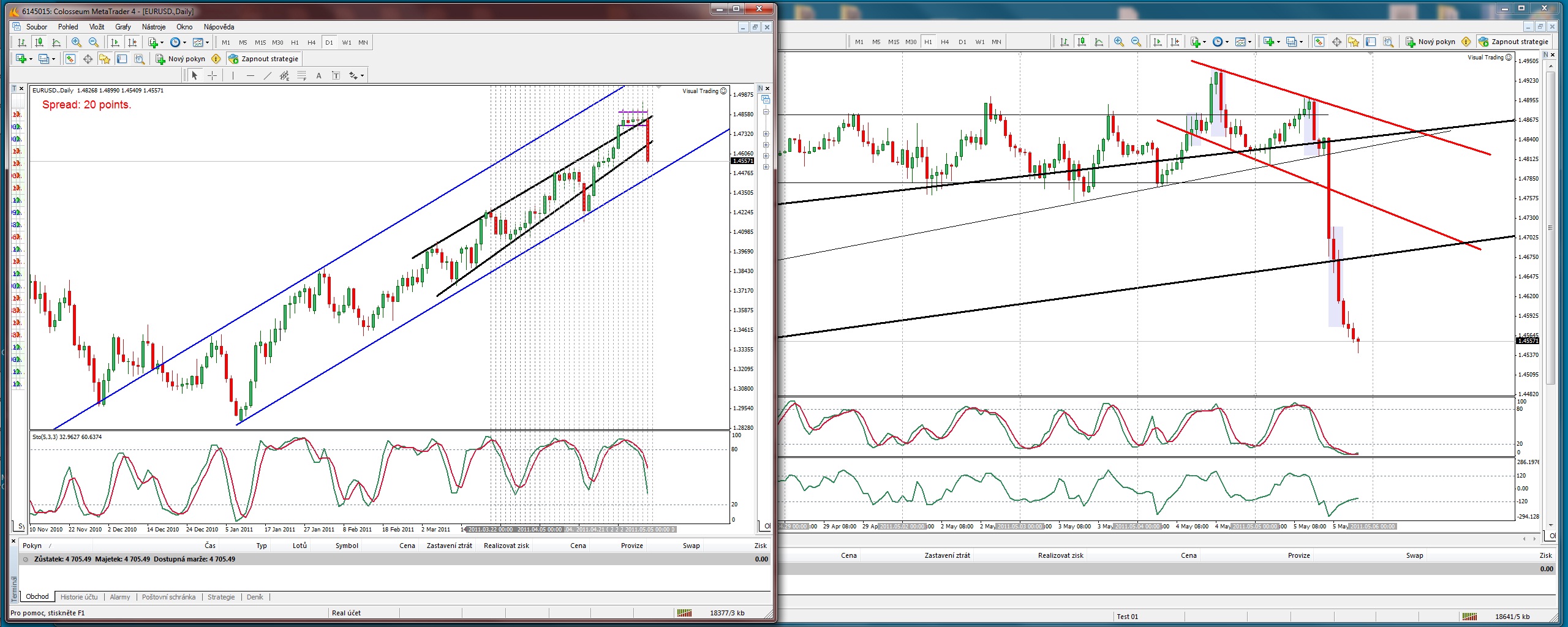Select H4 timeframe in left window
Screen dimensions: 1568x627
click(x=312, y=42)
